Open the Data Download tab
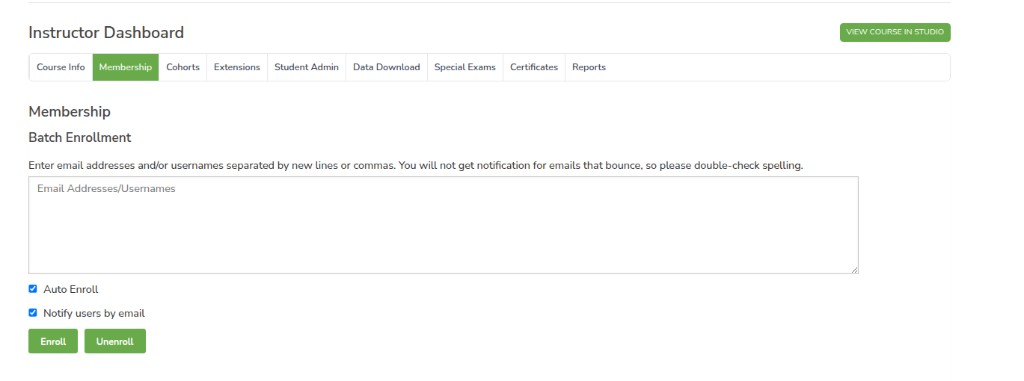 [x=387, y=67]
